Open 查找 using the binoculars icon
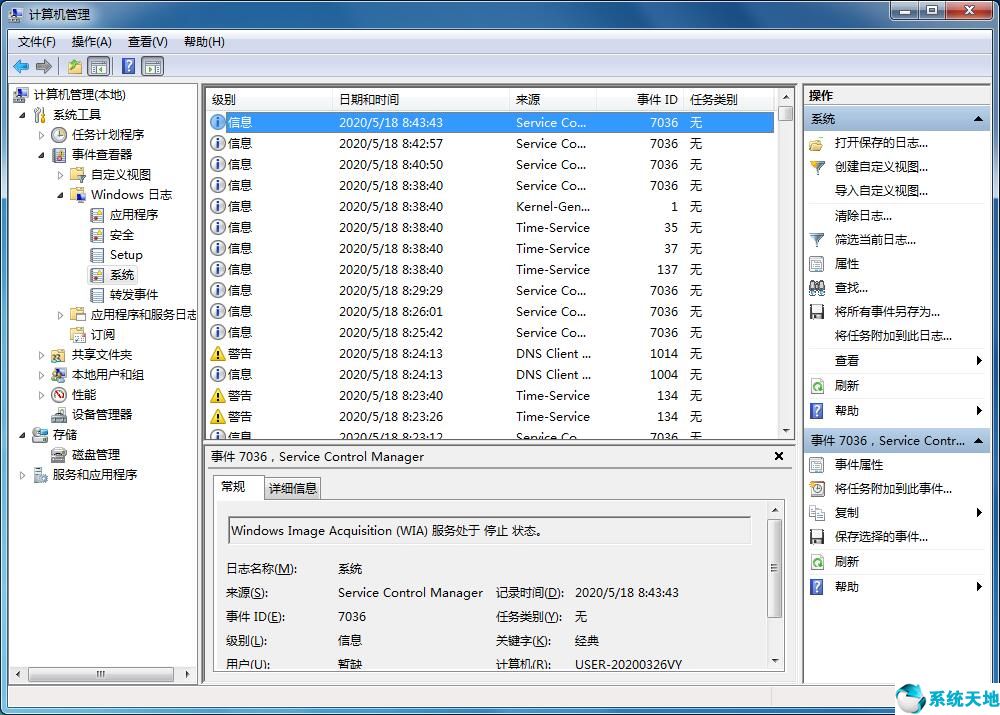 818,287
